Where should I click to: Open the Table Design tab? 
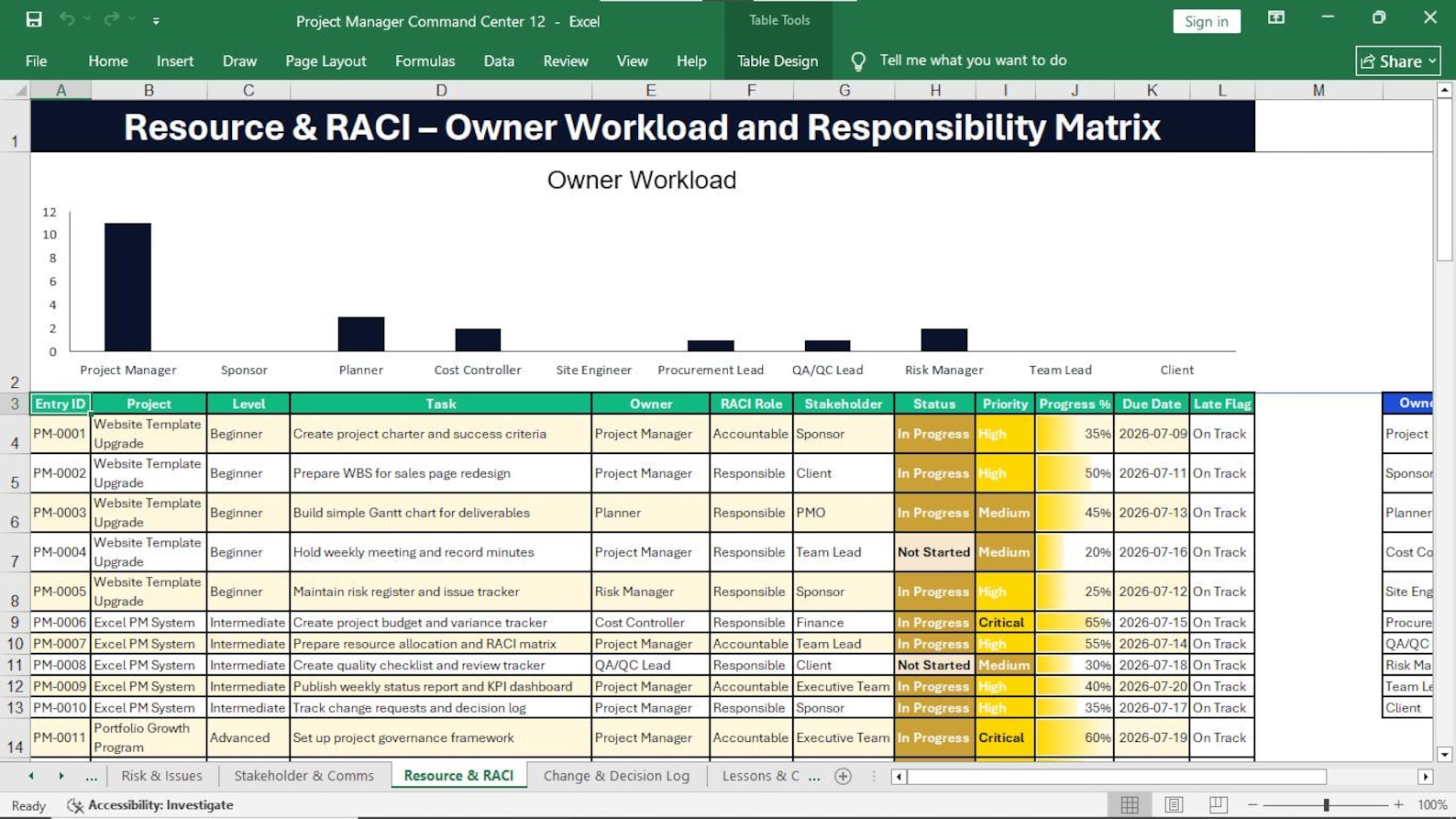pyautogui.click(x=778, y=61)
